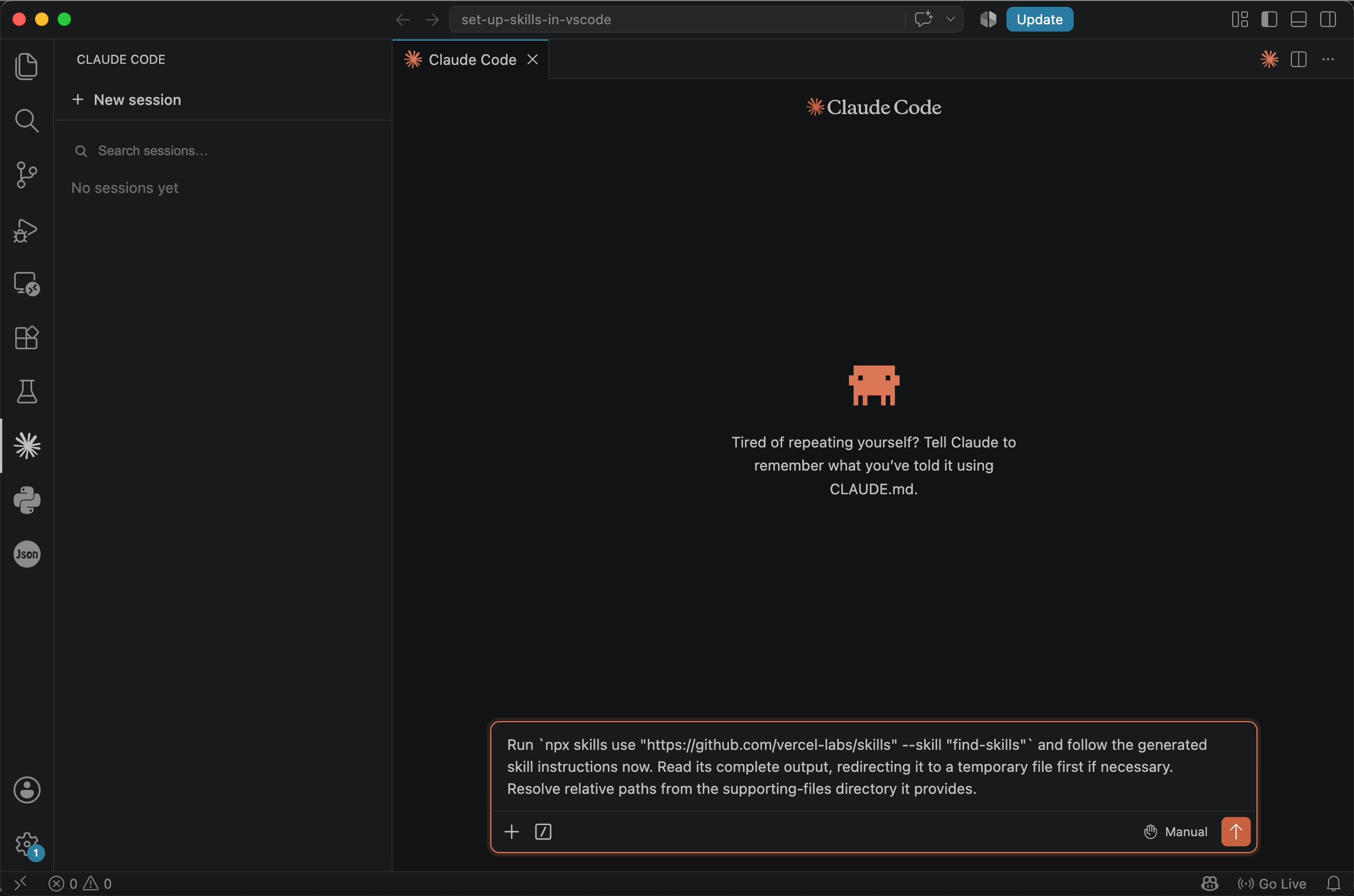This screenshot has height=896, width=1354.
Task: Click the Update button in title bar
Action: [x=1039, y=19]
